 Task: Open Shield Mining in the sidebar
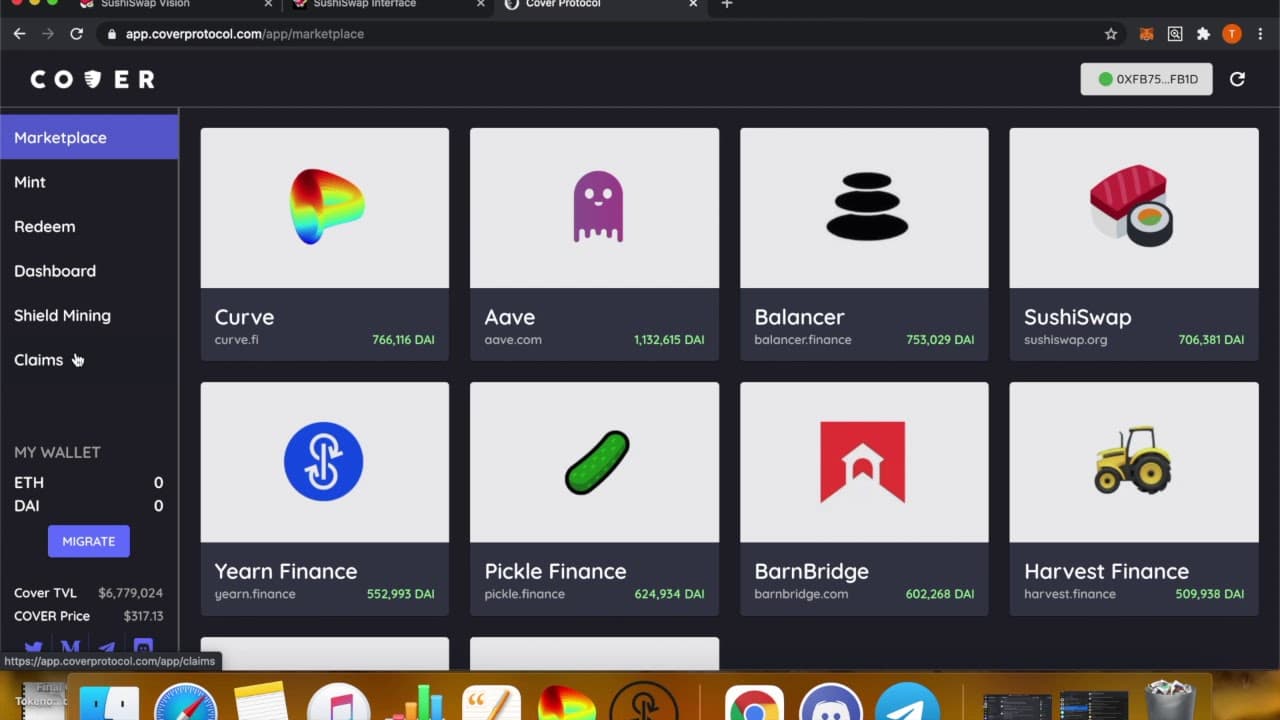(x=62, y=315)
